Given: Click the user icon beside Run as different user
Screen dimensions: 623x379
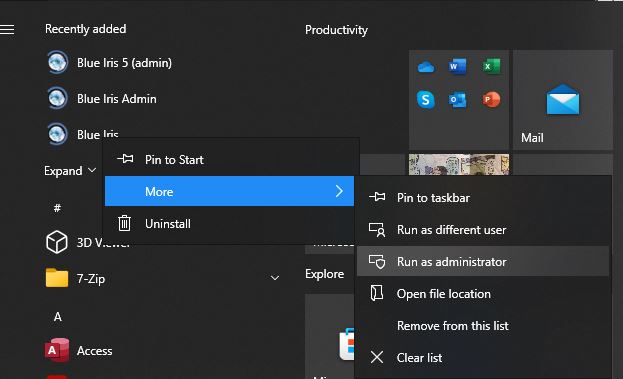Looking at the screenshot, I should pyautogui.click(x=377, y=229).
